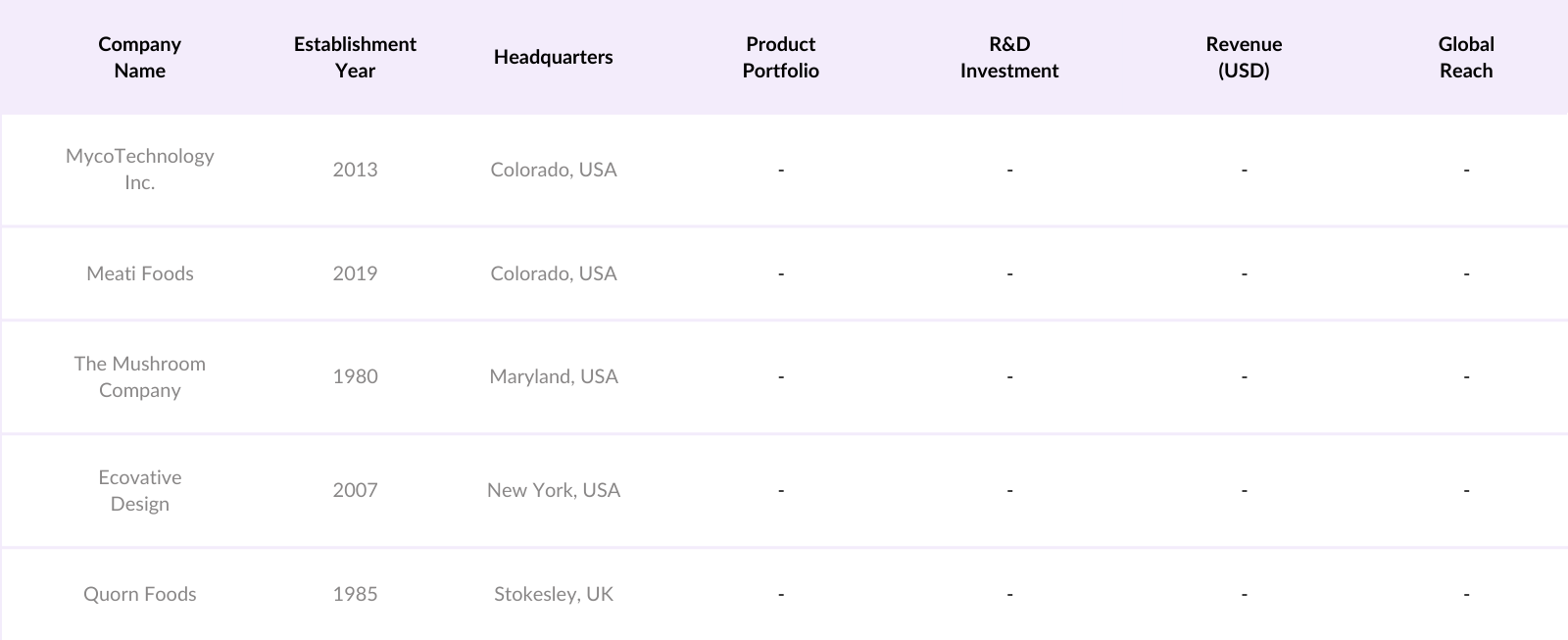Select the Ecovative Design company name
The height and width of the screenshot is (640, 1568).
pos(139,490)
